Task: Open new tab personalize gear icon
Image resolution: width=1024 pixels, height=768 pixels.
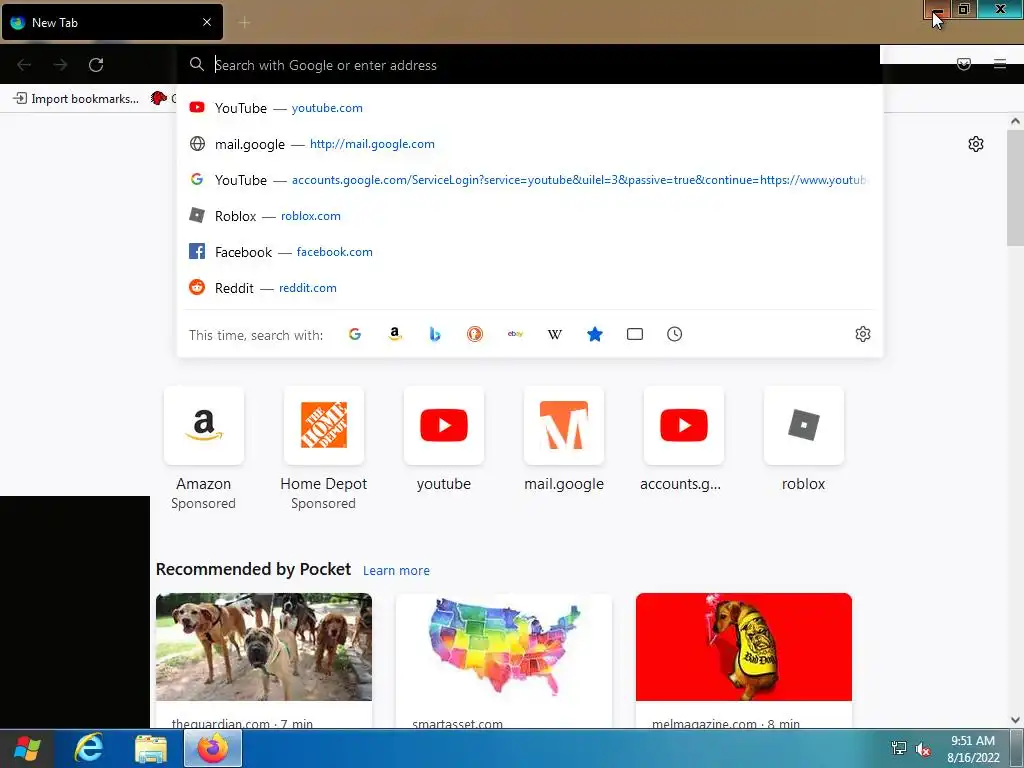Action: click(976, 144)
